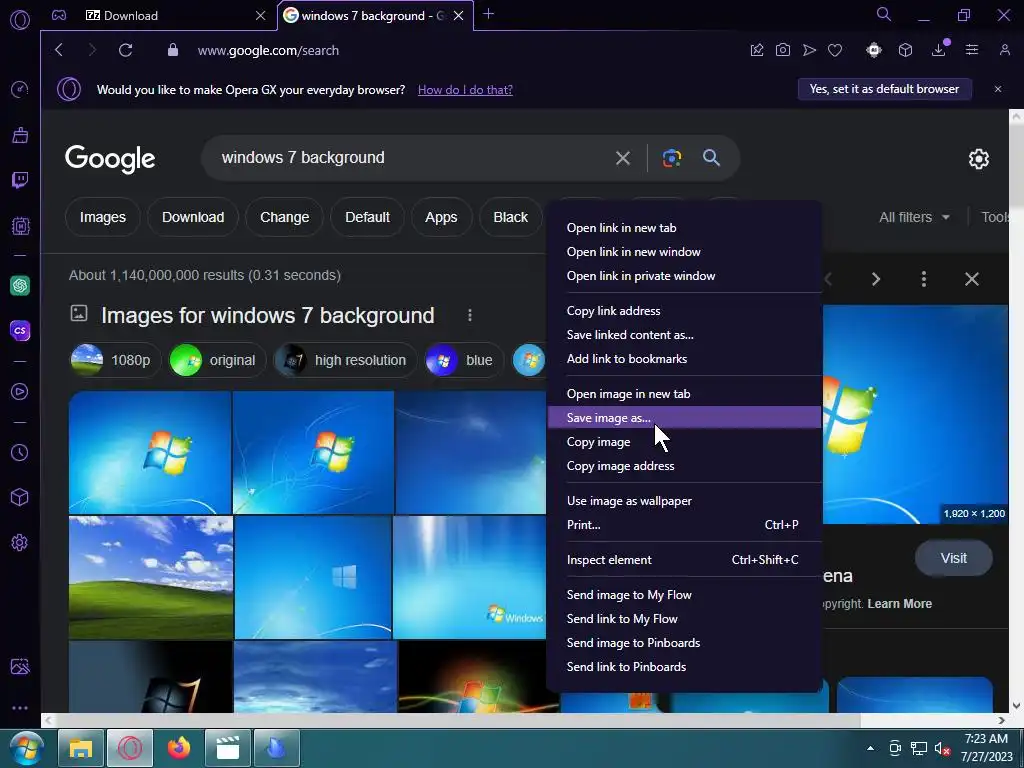
Task: Click the muted volume tray icon
Action: click(x=942, y=749)
